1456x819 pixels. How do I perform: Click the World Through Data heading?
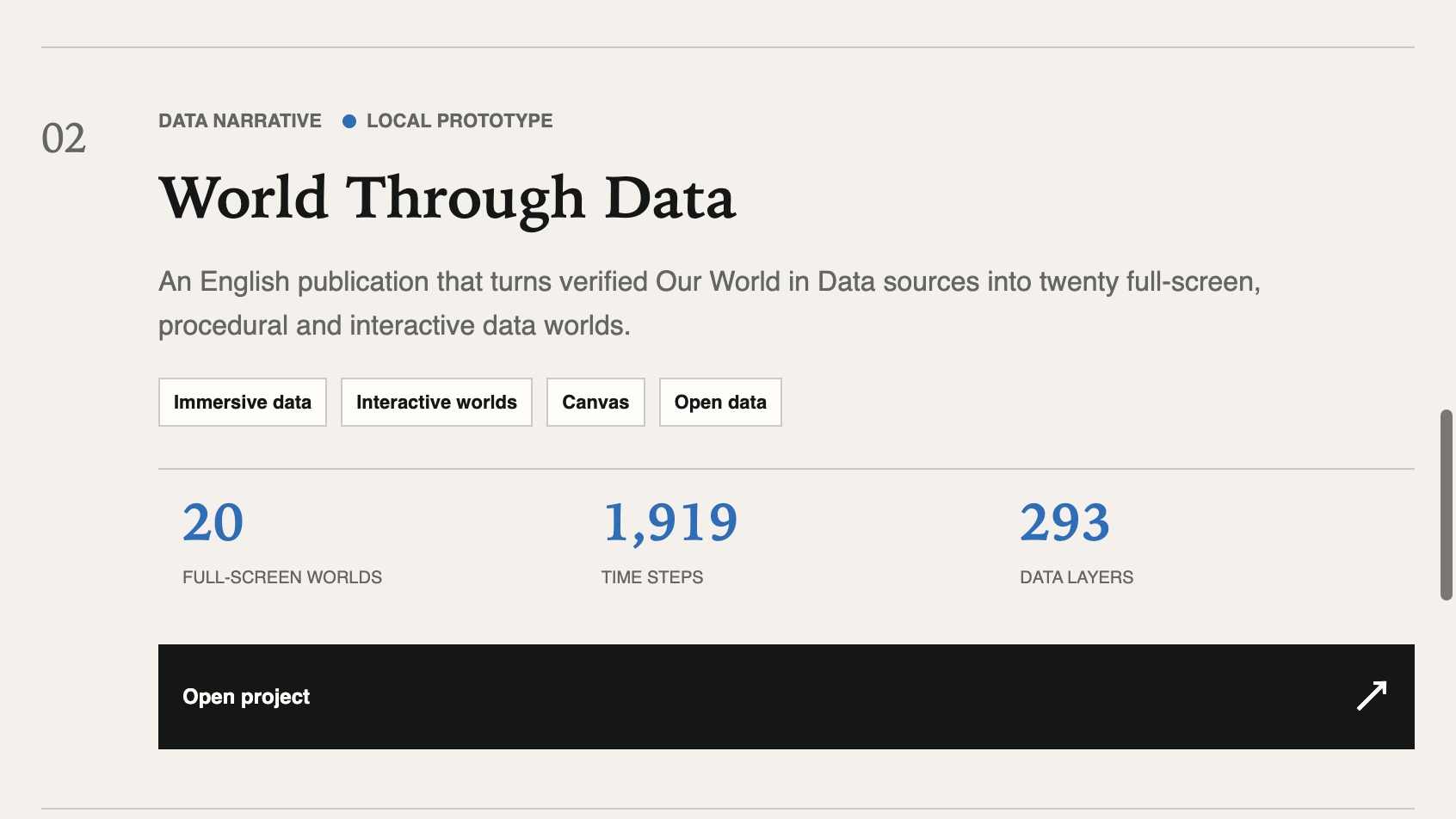[x=447, y=200]
